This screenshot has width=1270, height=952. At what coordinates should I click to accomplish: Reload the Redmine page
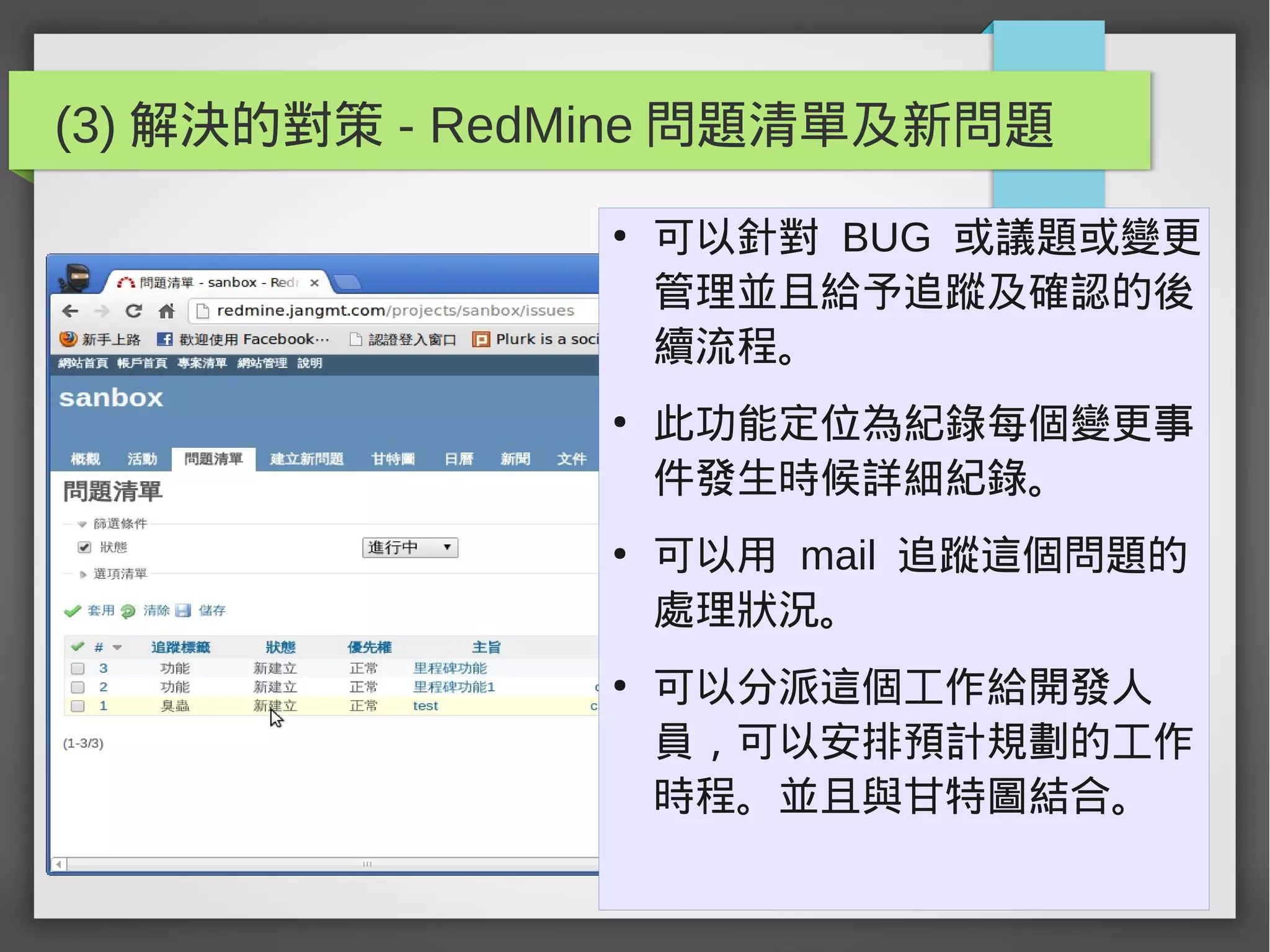click(x=133, y=311)
